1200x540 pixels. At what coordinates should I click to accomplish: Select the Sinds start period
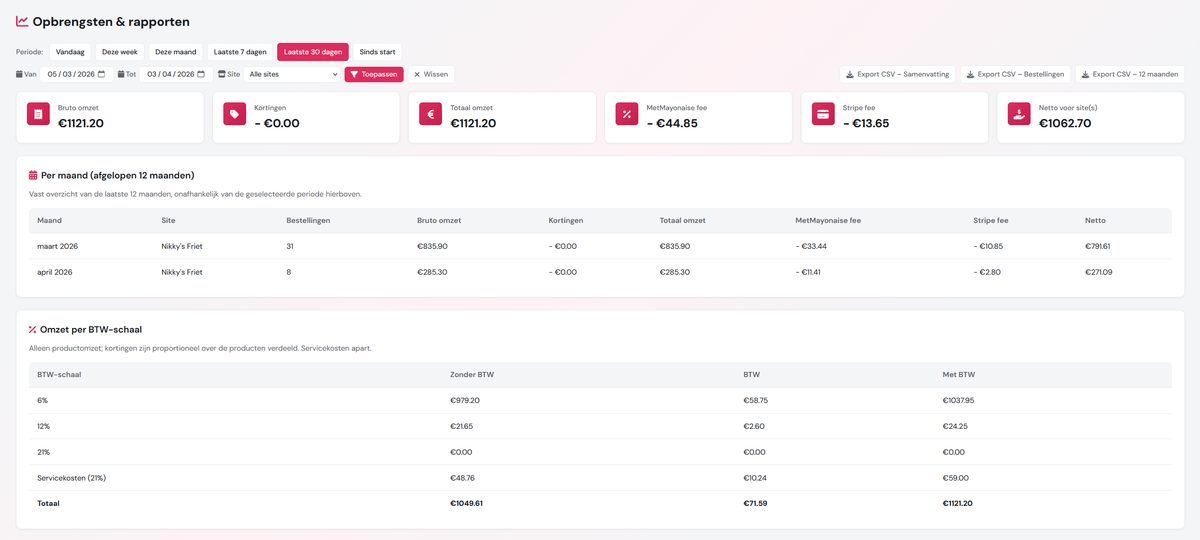click(x=378, y=52)
